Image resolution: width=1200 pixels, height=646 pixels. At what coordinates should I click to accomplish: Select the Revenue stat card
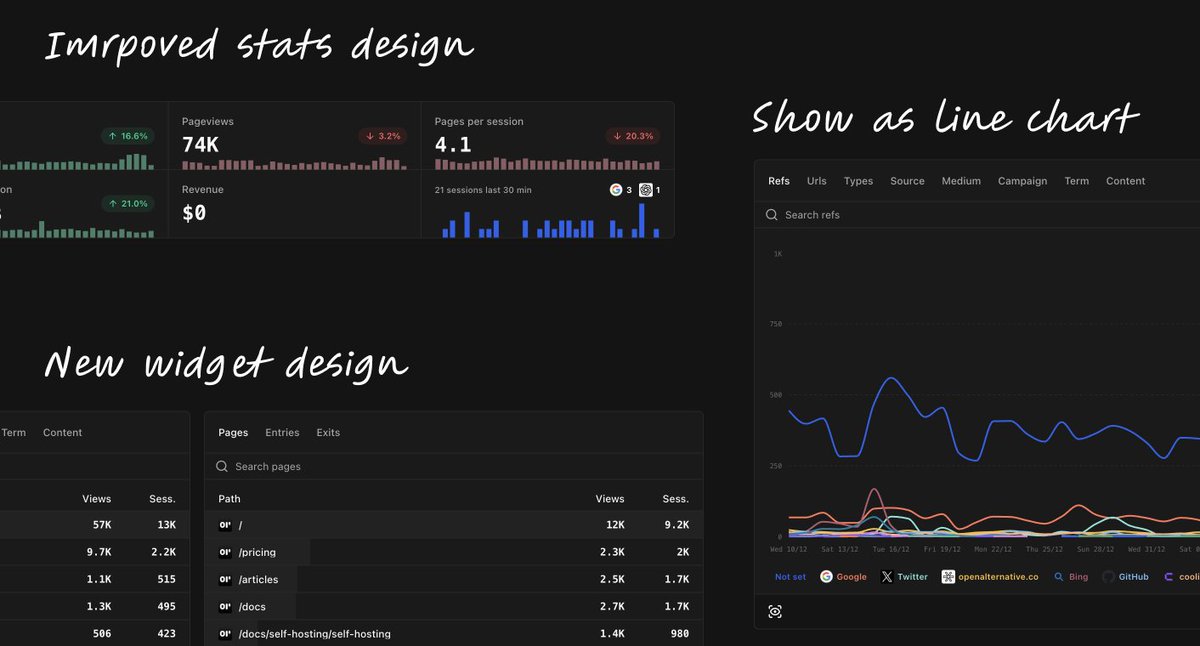[294, 204]
